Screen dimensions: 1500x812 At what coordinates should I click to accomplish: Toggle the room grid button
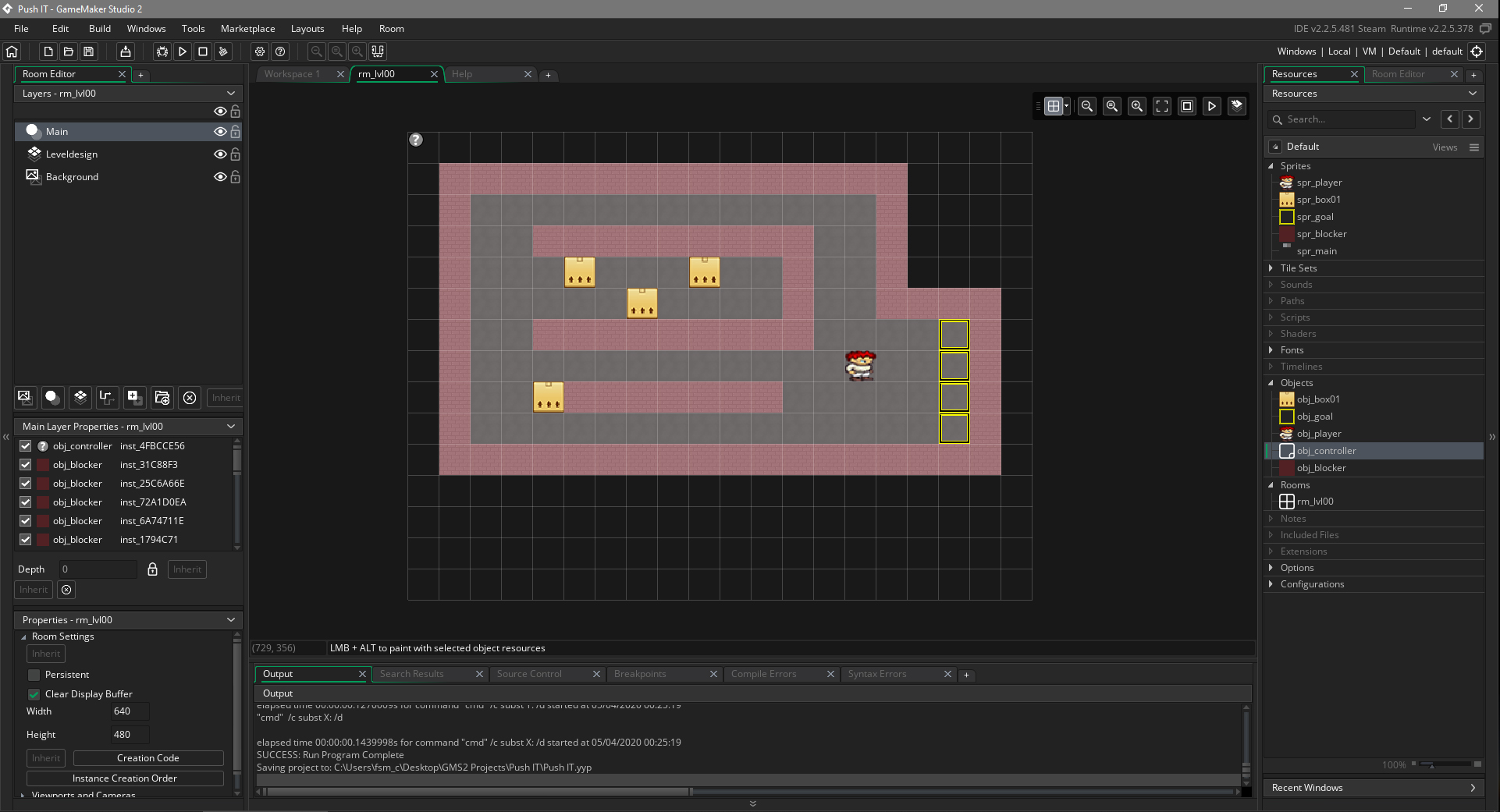[1053, 106]
